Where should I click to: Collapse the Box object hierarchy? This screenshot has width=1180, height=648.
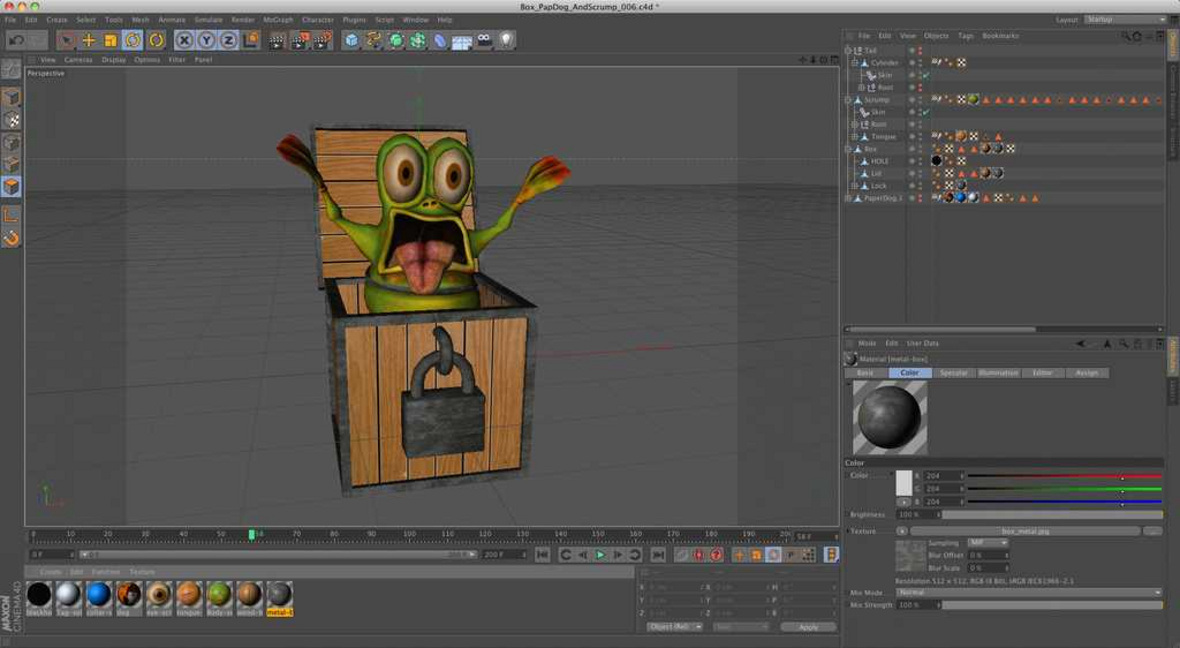click(x=848, y=149)
